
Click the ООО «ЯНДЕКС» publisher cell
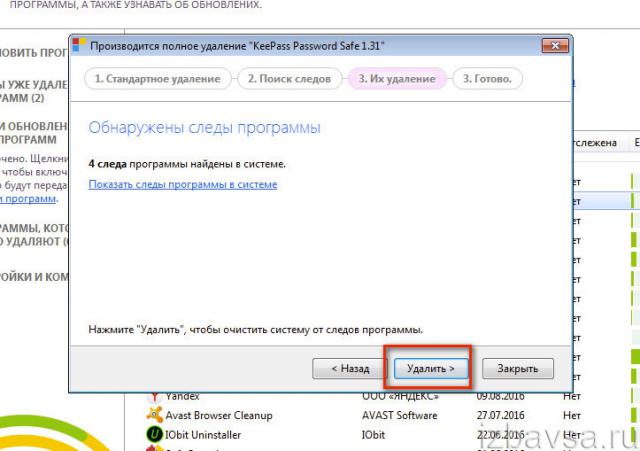pyautogui.click(x=400, y=396)
